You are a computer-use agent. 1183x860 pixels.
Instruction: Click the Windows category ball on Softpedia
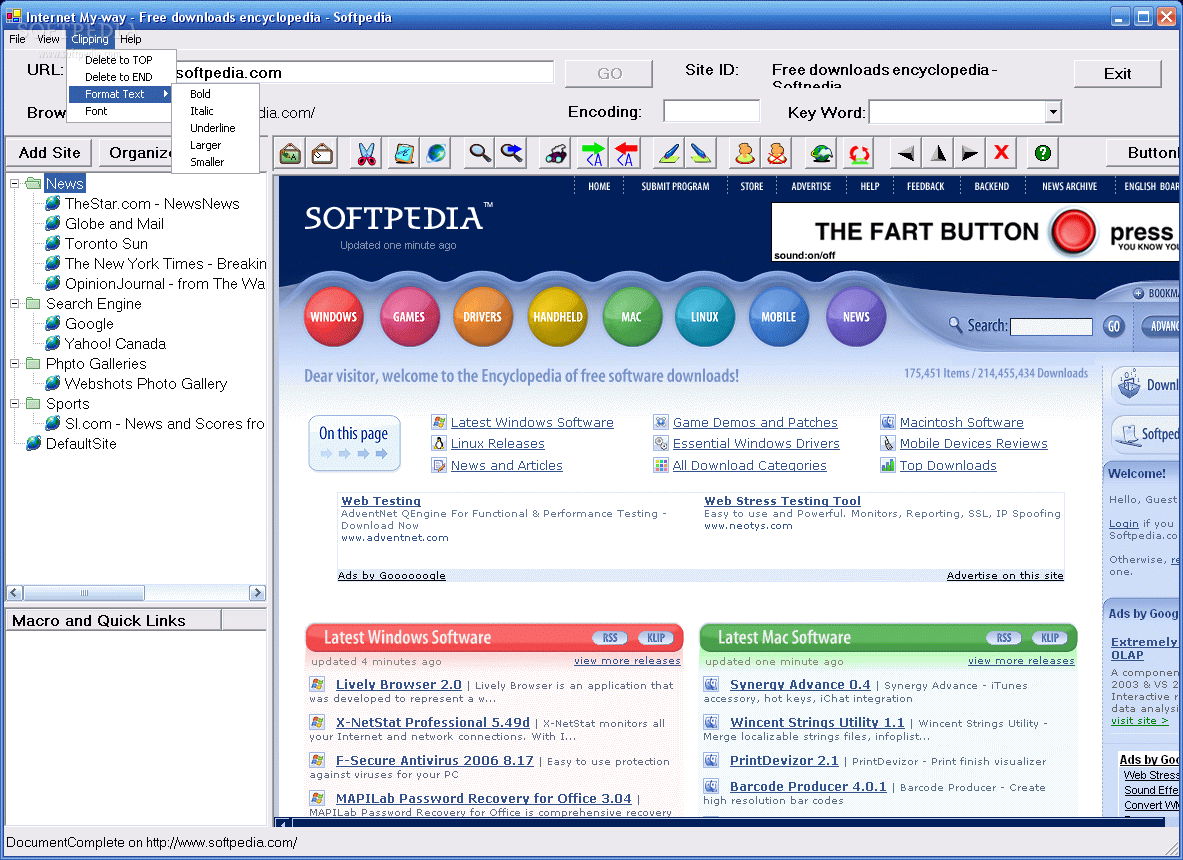point(333,317)
